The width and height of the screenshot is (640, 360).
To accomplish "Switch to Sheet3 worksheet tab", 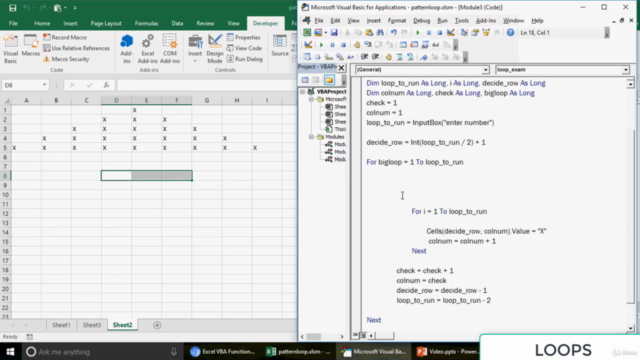I will (92, 325).
